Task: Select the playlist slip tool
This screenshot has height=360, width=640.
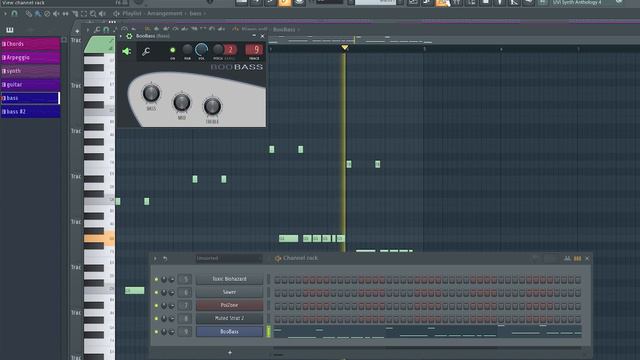Action: pyautogui.click(x=65, y=13)
